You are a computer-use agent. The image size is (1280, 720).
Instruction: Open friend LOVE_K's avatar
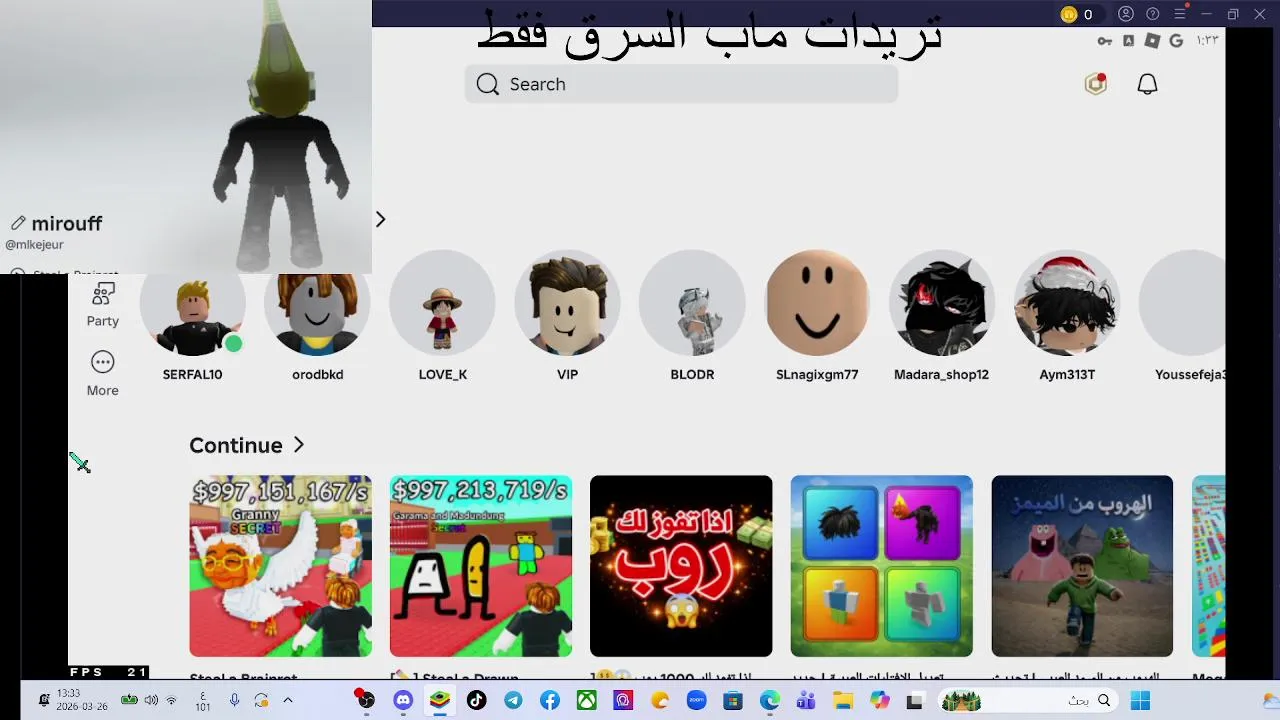(x=442, y=303)
